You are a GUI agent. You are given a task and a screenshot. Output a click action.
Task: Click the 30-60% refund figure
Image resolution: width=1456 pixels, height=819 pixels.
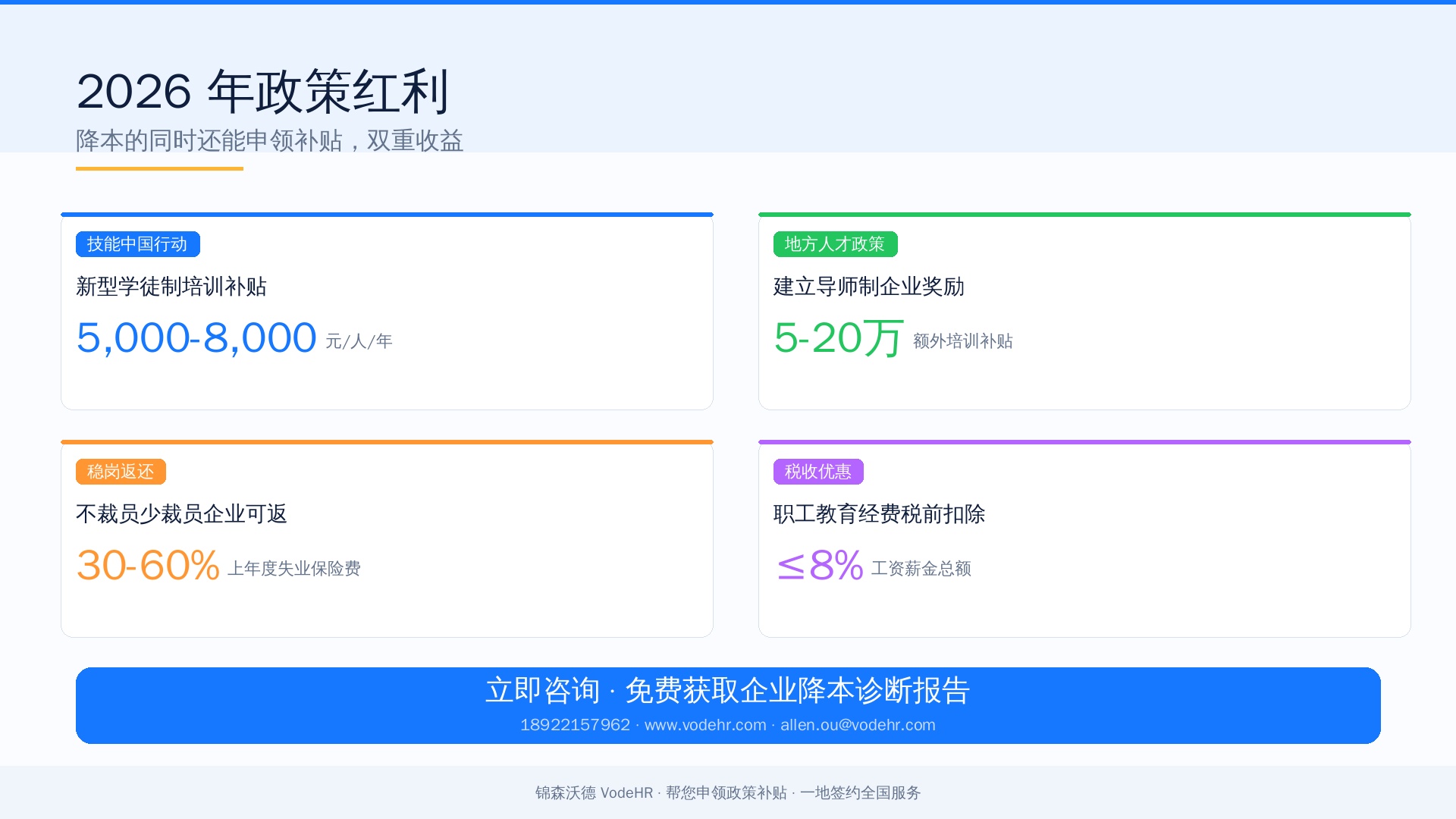(148, 565)
